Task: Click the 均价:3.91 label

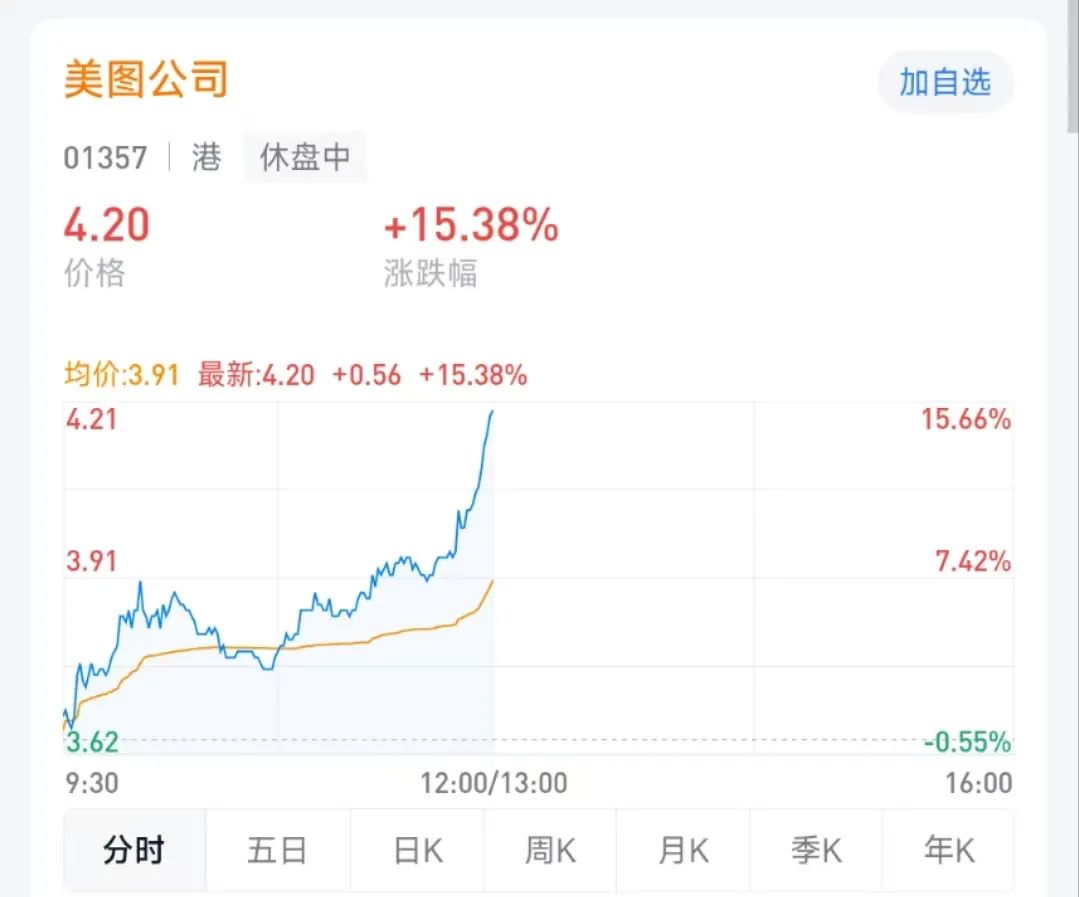Action: 122,376
